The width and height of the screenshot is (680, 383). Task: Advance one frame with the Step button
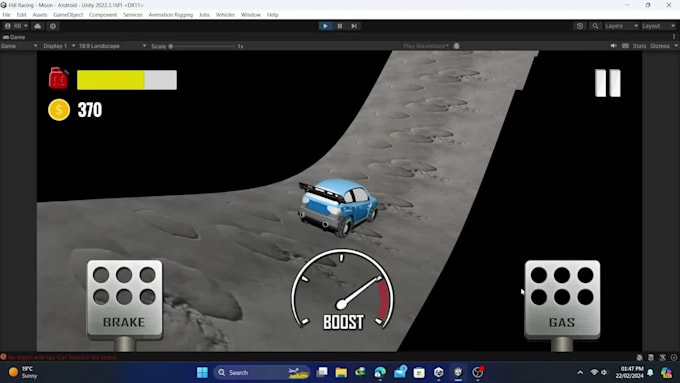pyautogui.click(x=354, y=26)
